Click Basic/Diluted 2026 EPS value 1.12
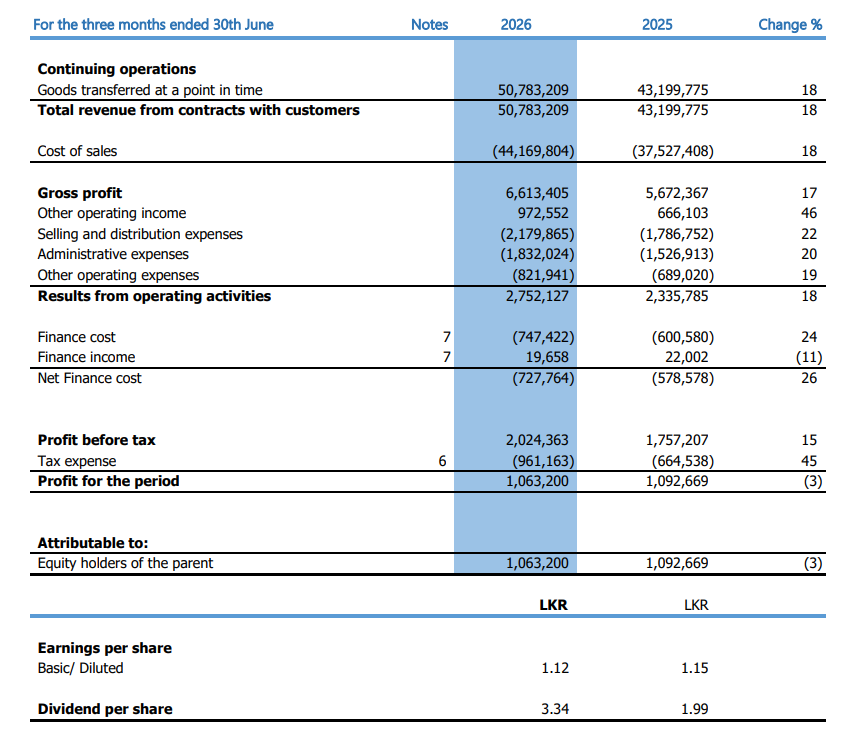 [555, 668]
